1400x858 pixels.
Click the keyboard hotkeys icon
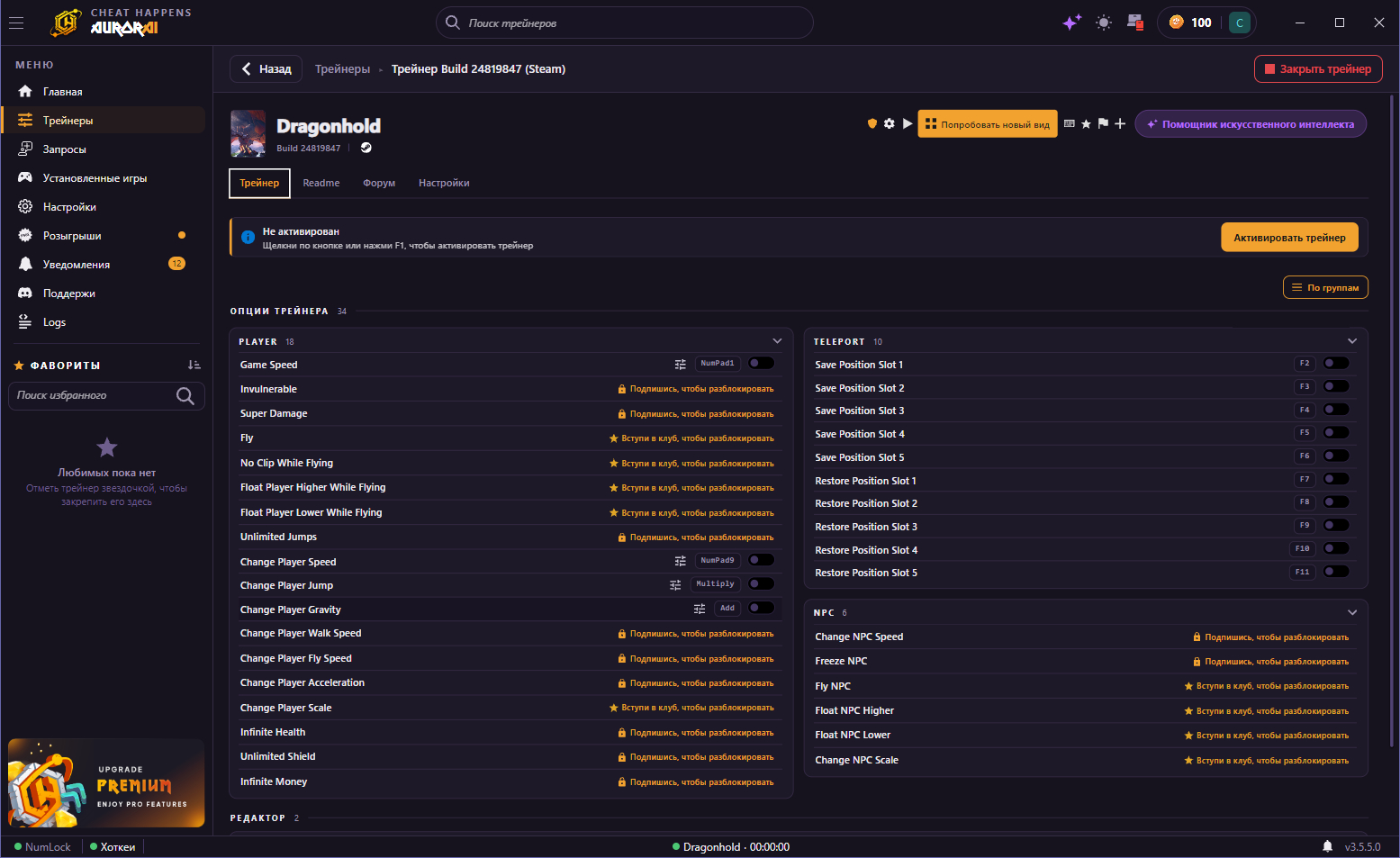1070,123
